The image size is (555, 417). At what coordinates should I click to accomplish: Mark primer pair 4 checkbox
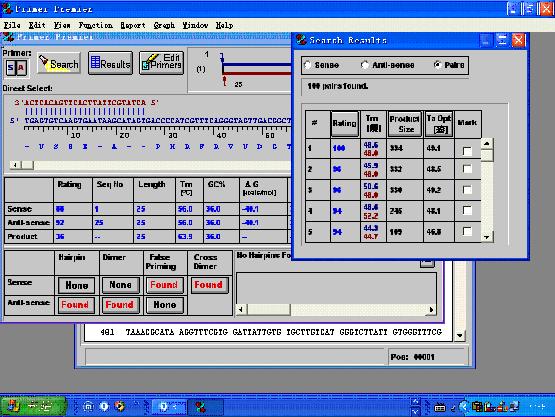pyautogui.click(x=467, y=211)
